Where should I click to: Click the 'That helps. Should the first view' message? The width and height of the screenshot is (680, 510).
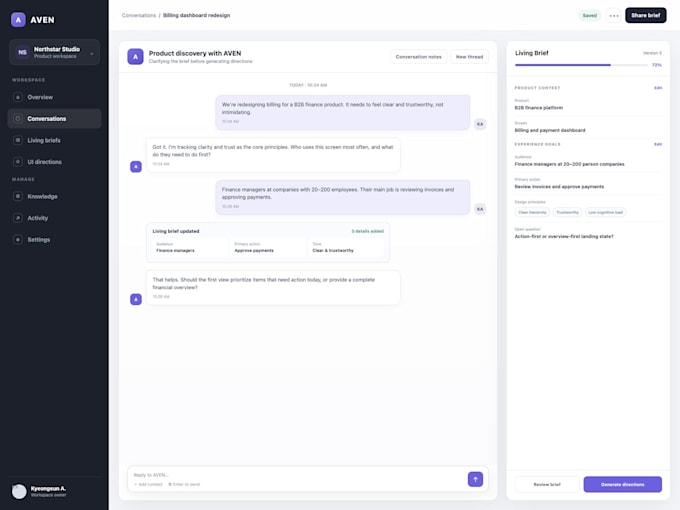click(273, 288)
